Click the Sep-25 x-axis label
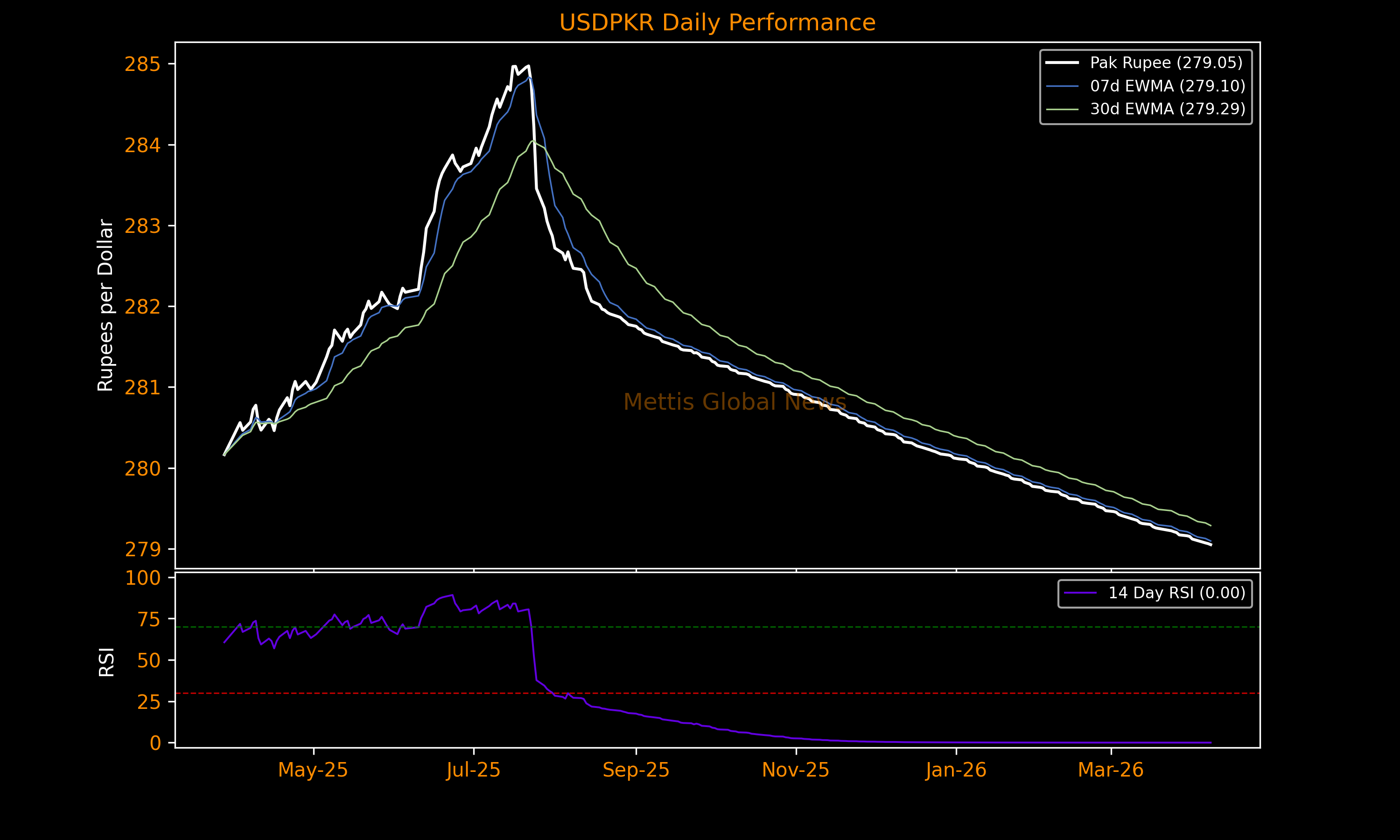 click(x=636, y=770)
